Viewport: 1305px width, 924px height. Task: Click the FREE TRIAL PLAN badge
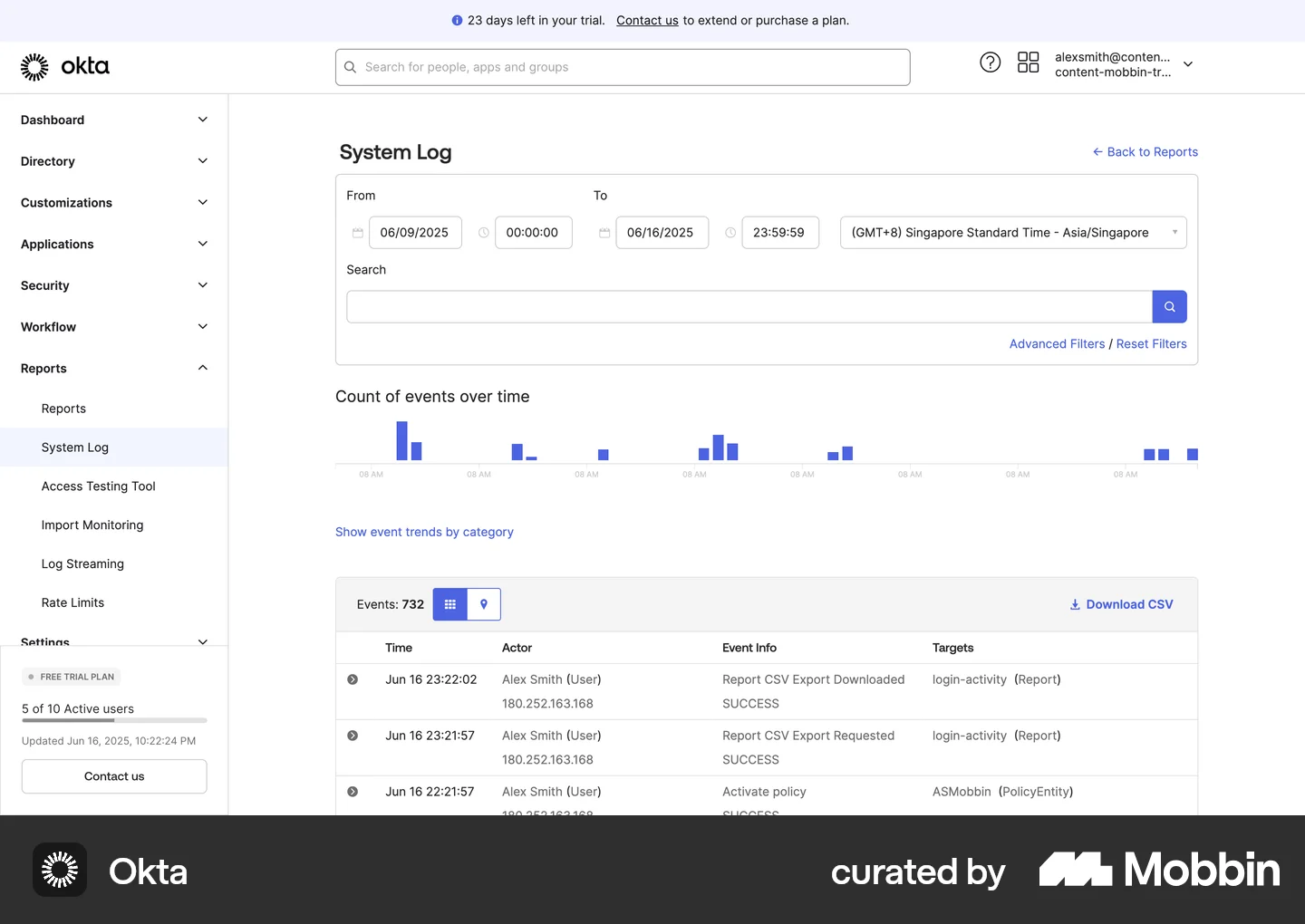click(x=71, y=677)
